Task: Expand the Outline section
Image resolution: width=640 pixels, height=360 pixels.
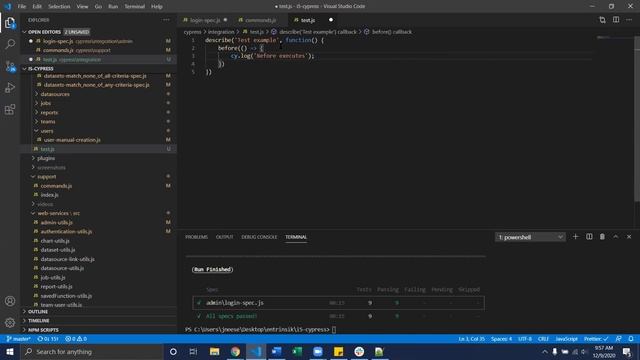Action: 38,311
